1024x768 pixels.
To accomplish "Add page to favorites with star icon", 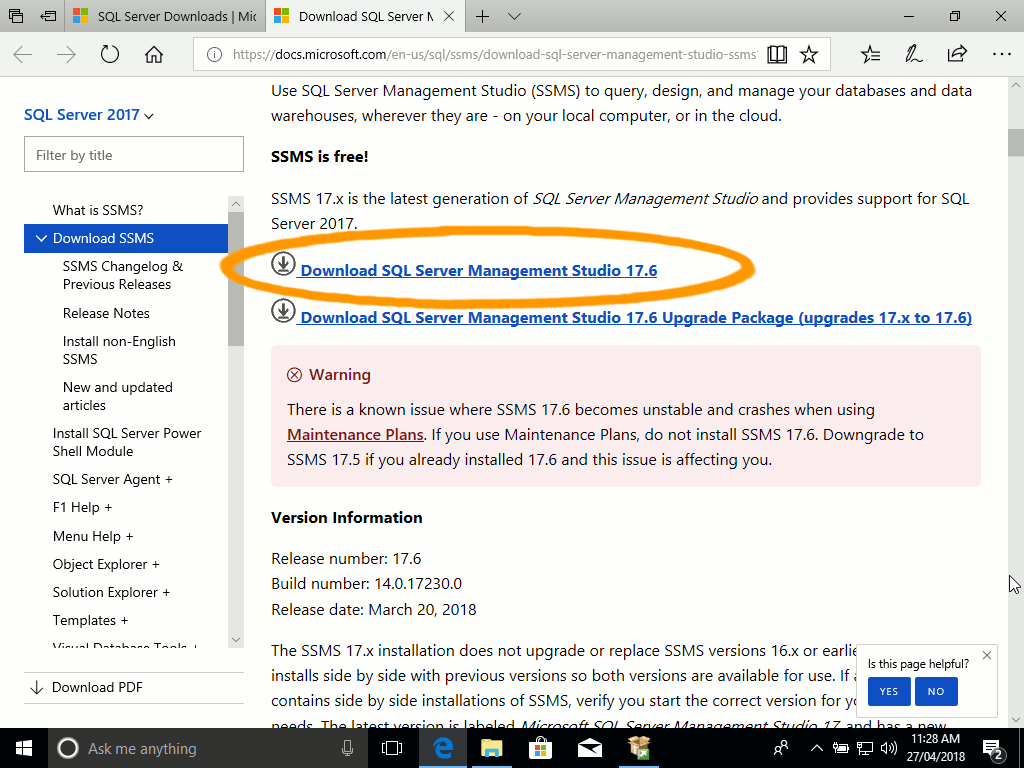I will (809, 54).
